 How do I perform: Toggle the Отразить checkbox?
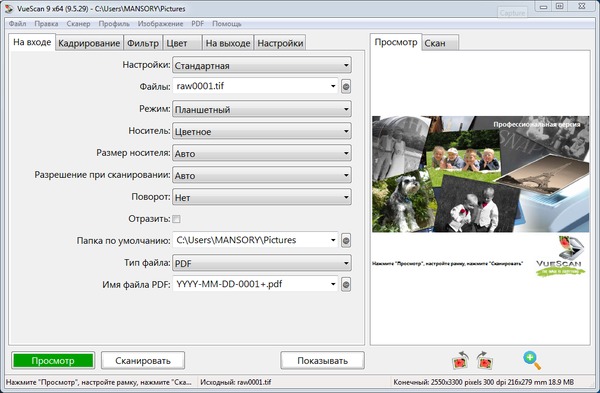176,219
